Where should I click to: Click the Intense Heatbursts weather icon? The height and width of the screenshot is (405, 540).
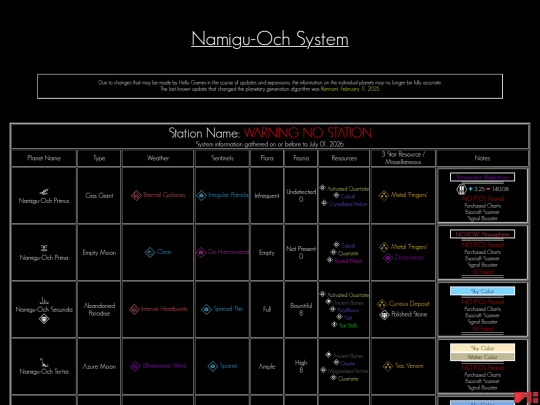(x=134, y=309)
